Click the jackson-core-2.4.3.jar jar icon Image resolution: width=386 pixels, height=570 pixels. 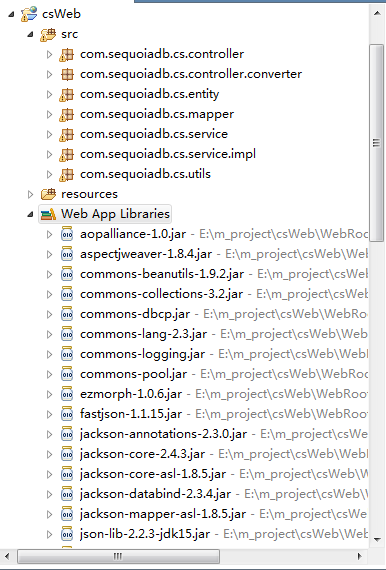67,454
